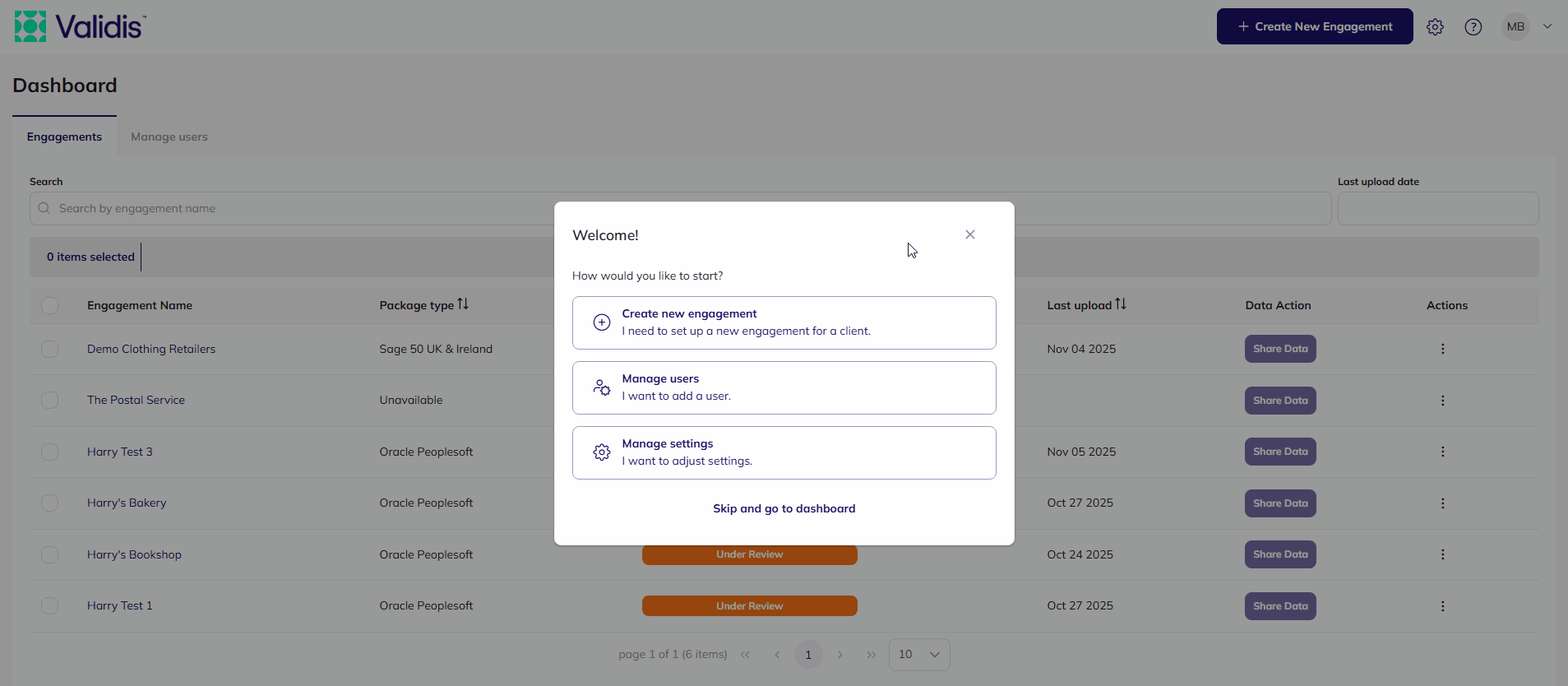This screenshot has height=686, width=1568.
Task: Click Skip and go to dashboard
Action: (x=784, y=508)
